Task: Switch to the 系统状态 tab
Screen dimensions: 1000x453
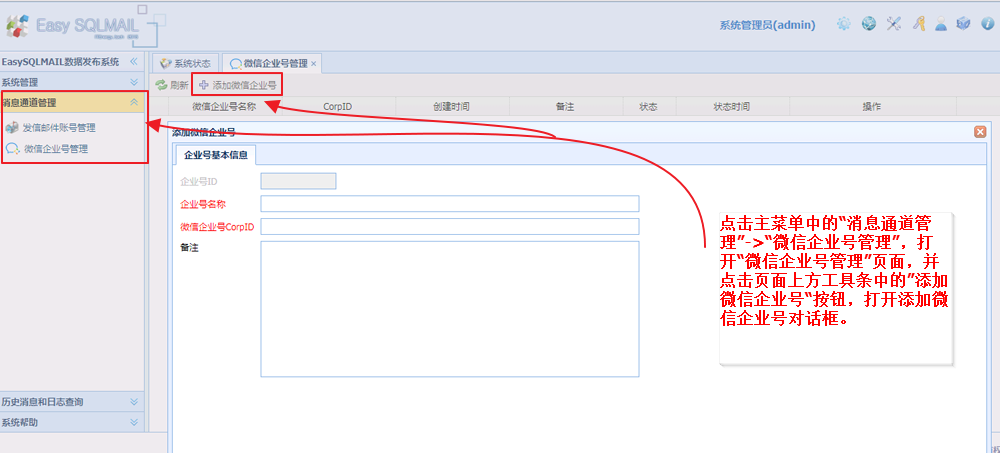Action: tap(186, 63)
